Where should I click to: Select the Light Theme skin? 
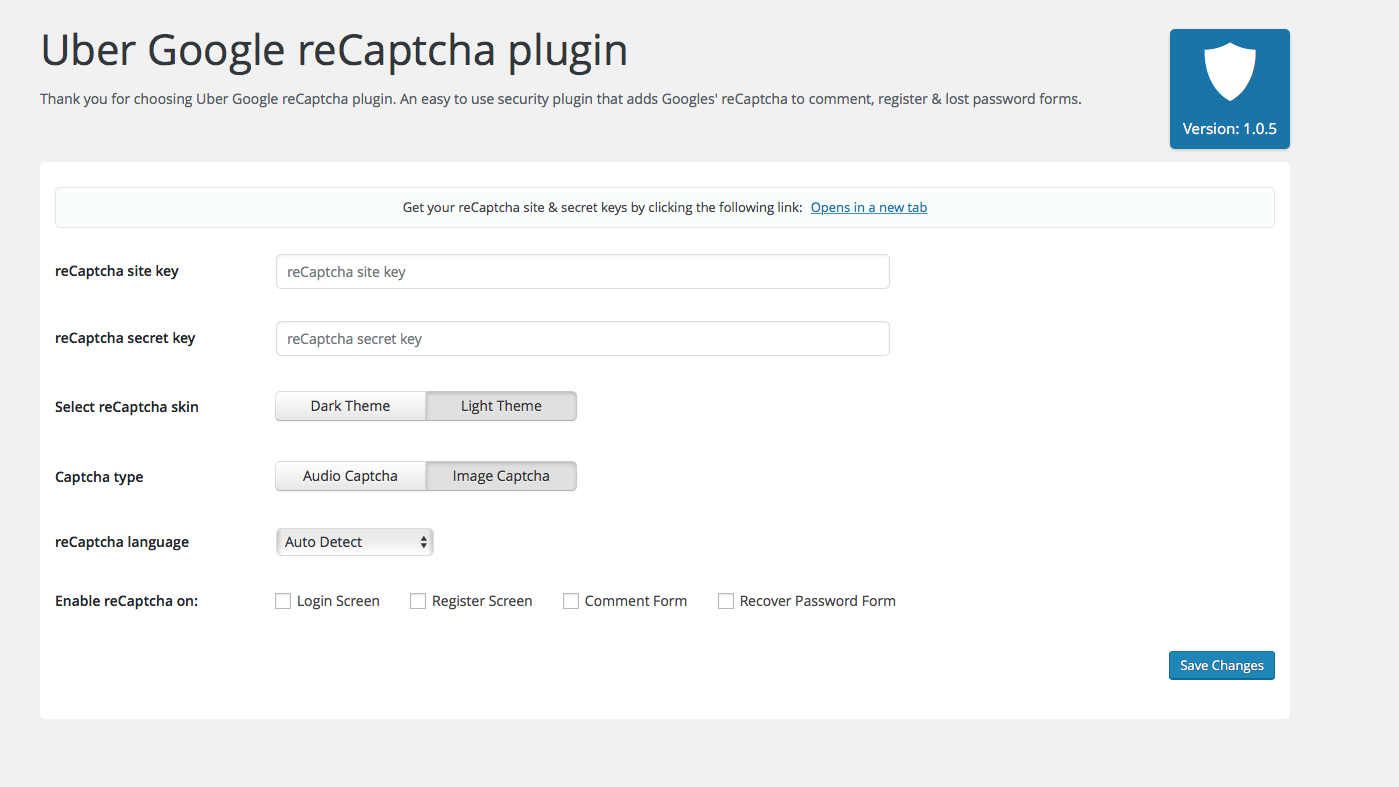click(x=501, y=406)
